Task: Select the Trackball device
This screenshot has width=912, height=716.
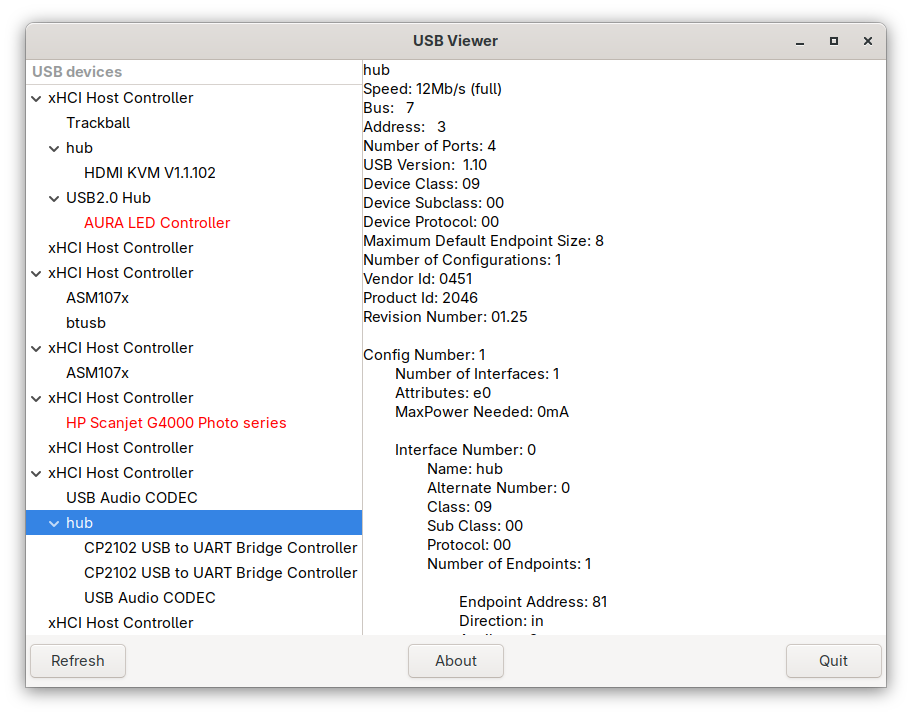Action: point(98,123)
